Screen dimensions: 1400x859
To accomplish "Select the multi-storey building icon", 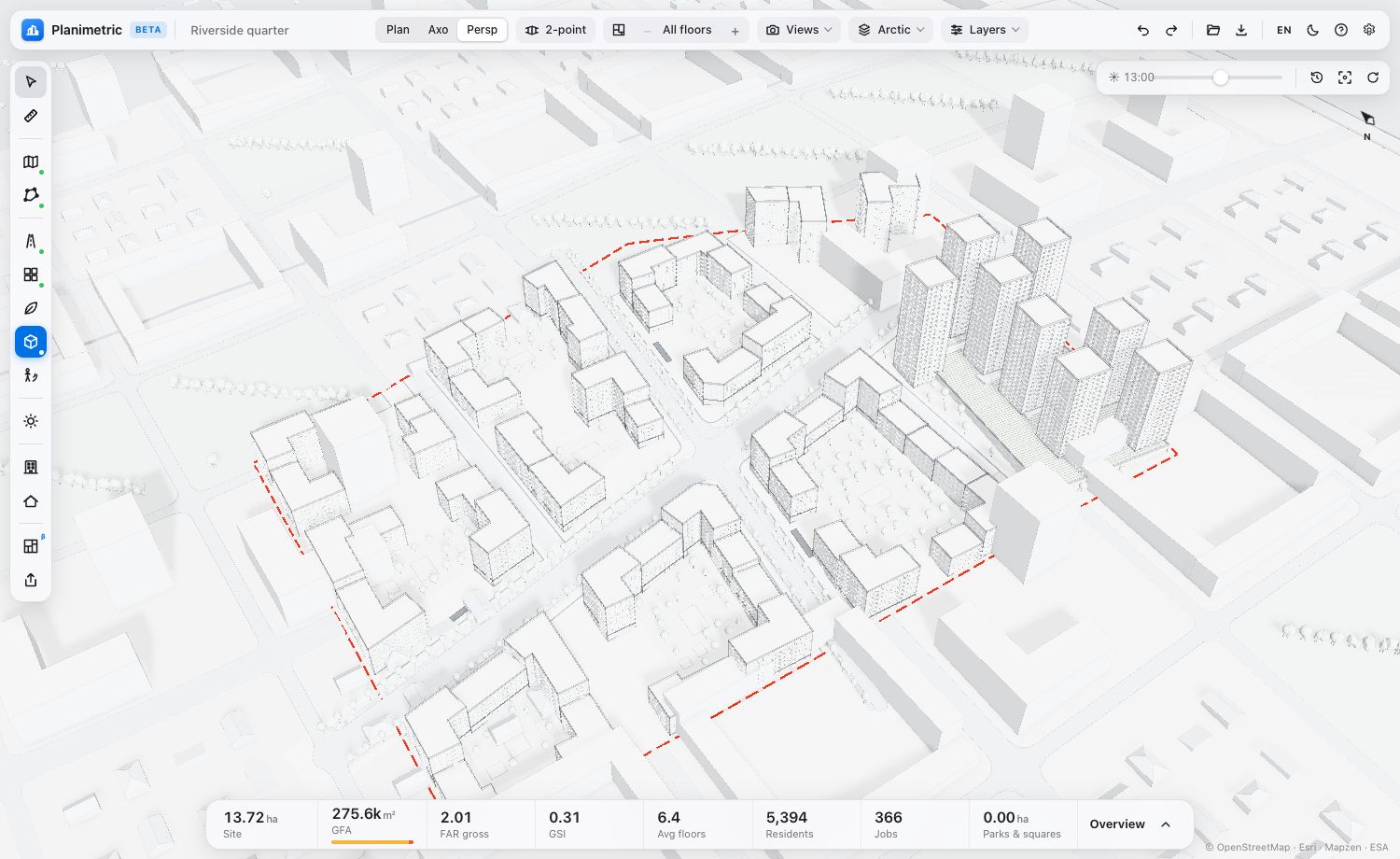I will tap(31, 467).
